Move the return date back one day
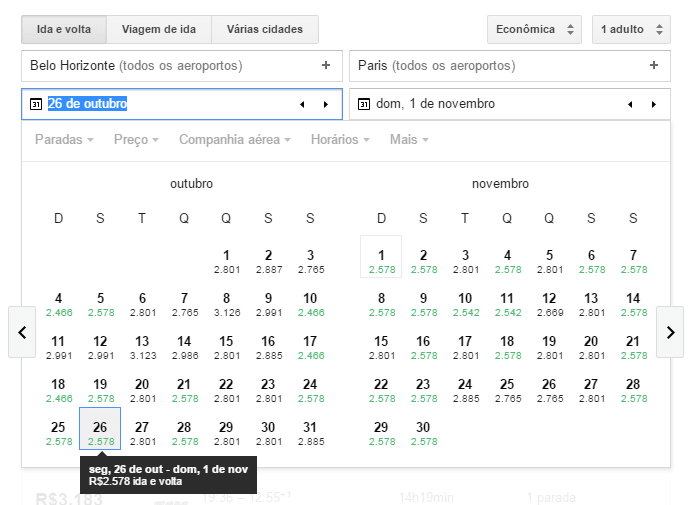 coord(630,104)
